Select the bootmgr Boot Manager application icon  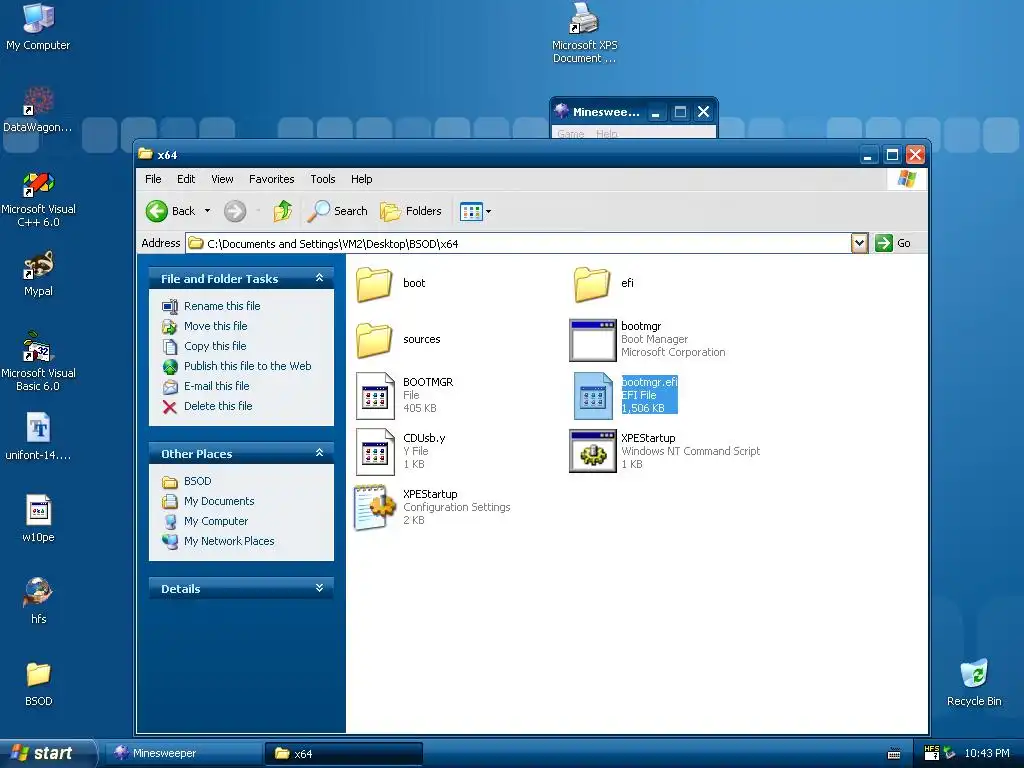pyautogui.click(x=592, y=340)
